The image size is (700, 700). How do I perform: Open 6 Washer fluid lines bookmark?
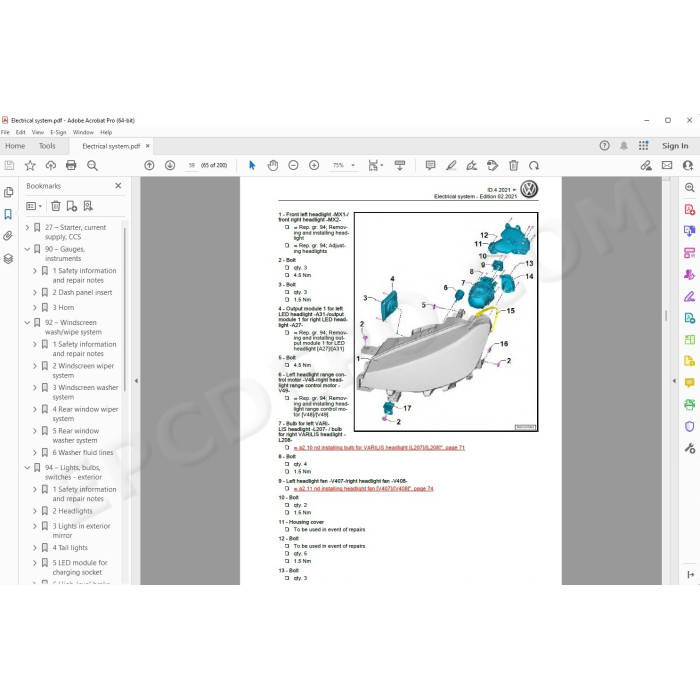pos(83,453)
